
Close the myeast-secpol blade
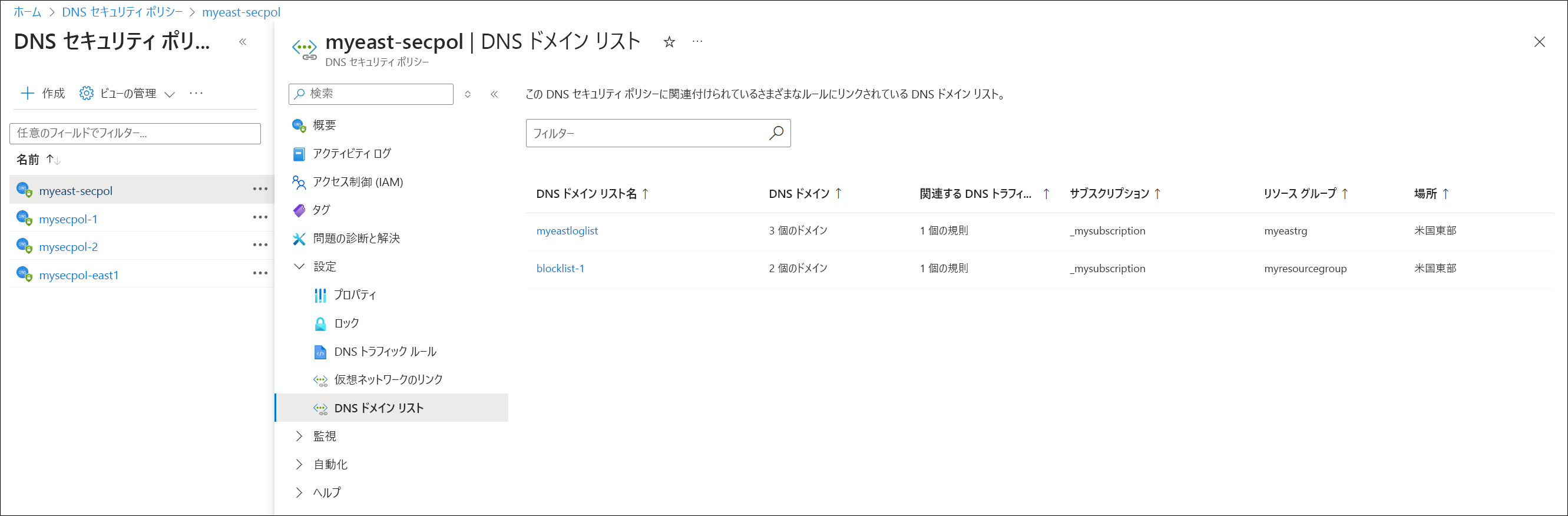pos(1539,42)
